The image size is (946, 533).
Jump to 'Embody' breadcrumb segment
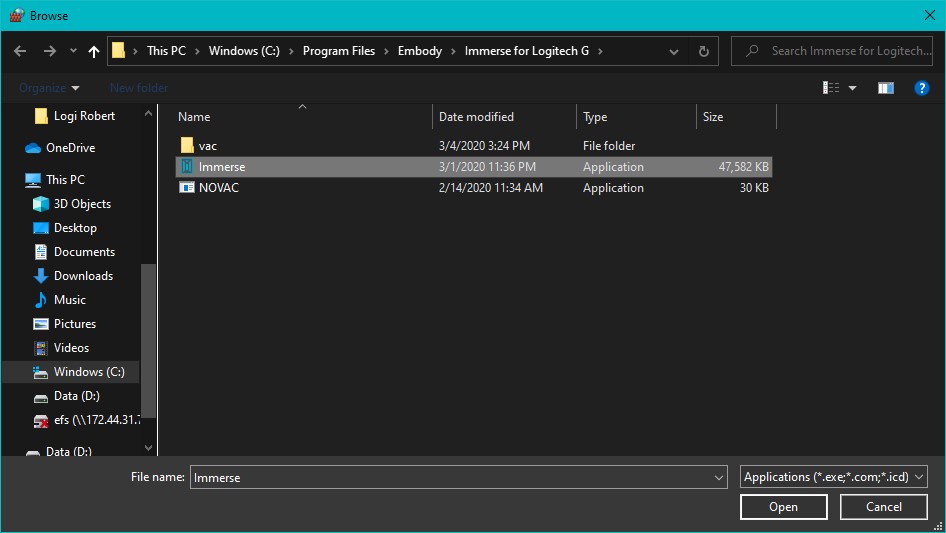coord(419,51)
